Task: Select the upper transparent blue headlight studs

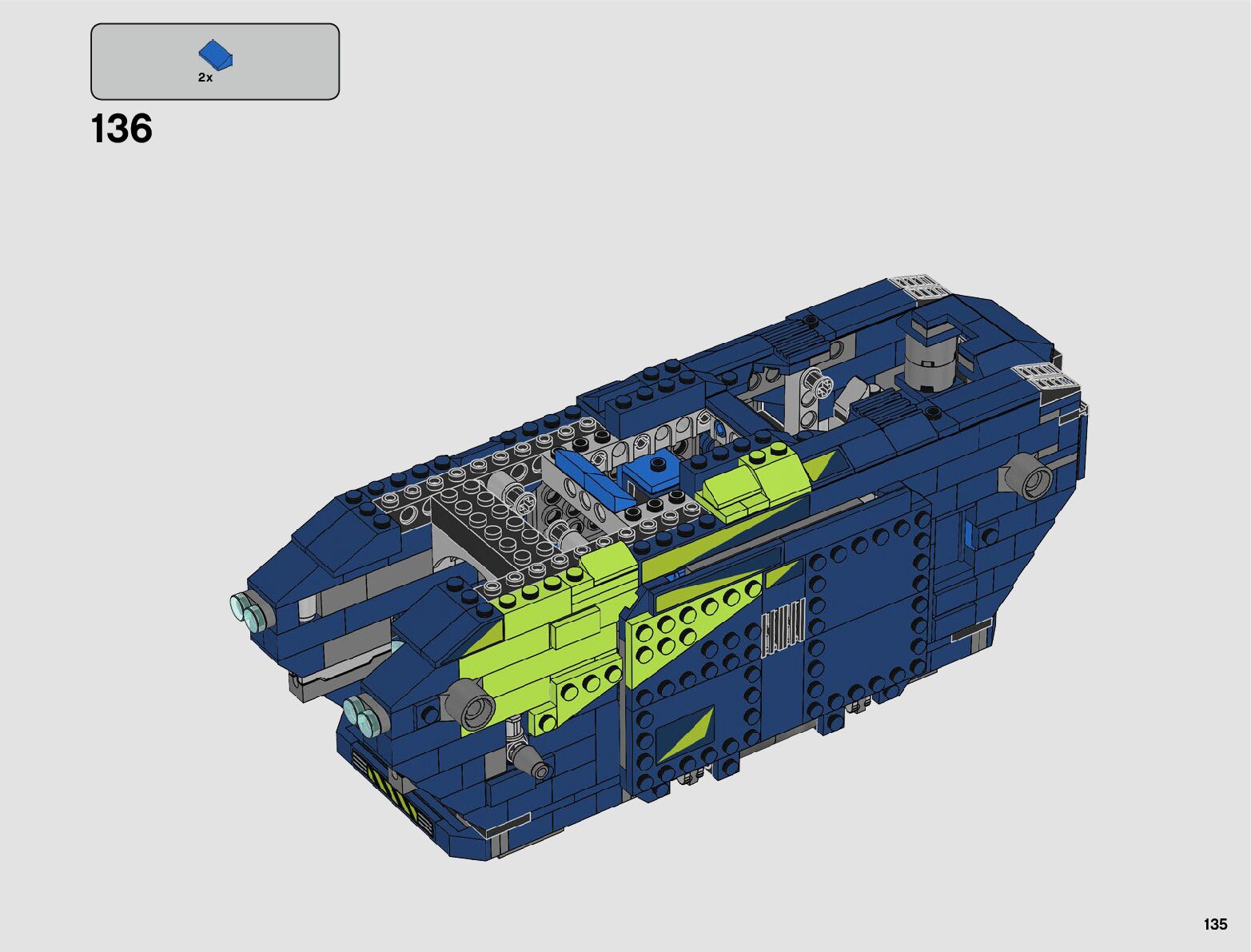Action: coord(249,611)
